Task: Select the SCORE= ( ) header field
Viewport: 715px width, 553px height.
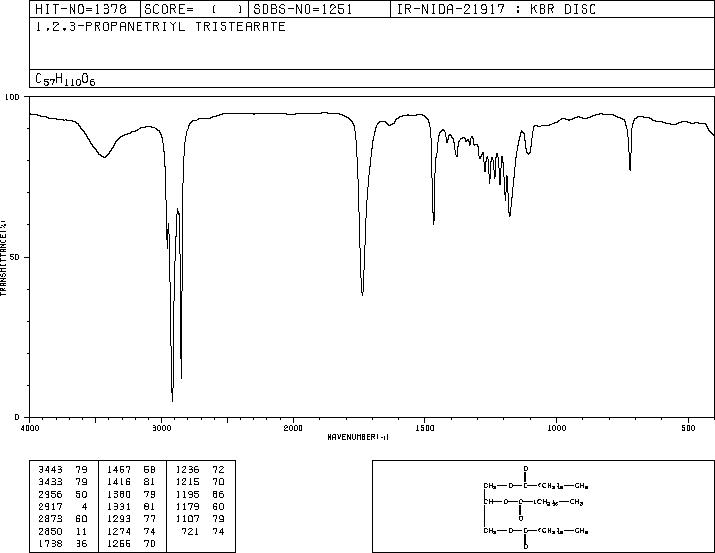Action: tap(194, 9)
